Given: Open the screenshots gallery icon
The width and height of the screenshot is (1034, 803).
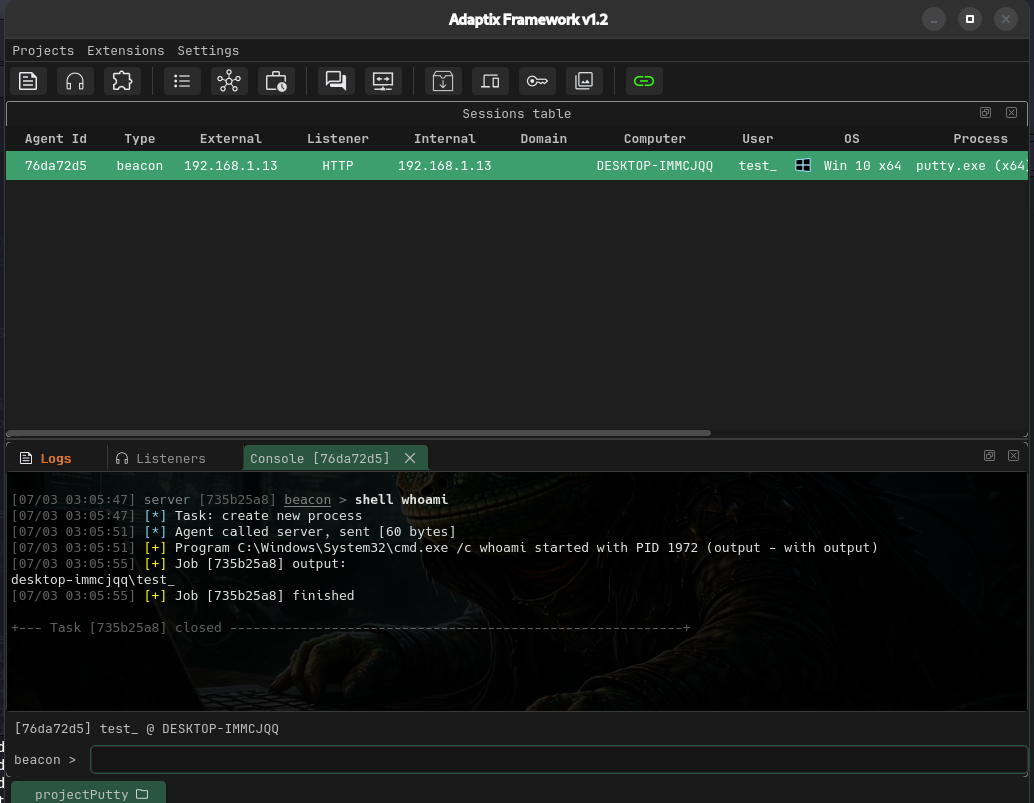Looking at the screenshot, I should point(584,82).
